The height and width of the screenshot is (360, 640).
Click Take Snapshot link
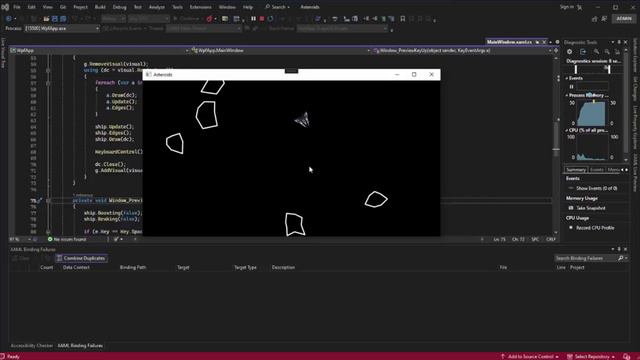[x=591, y=208]
